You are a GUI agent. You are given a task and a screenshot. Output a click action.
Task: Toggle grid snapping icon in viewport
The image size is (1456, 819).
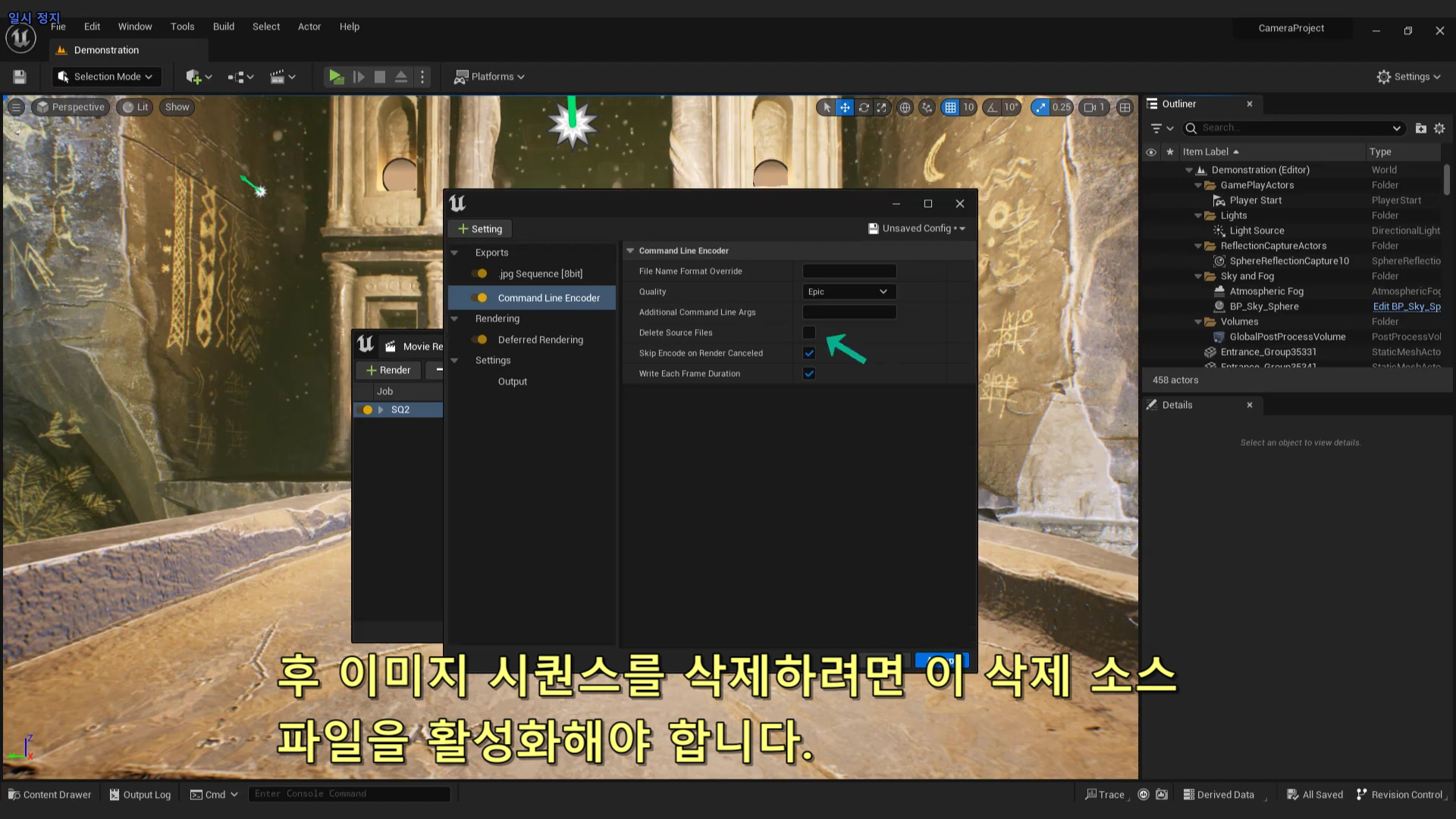coord(950,107)
